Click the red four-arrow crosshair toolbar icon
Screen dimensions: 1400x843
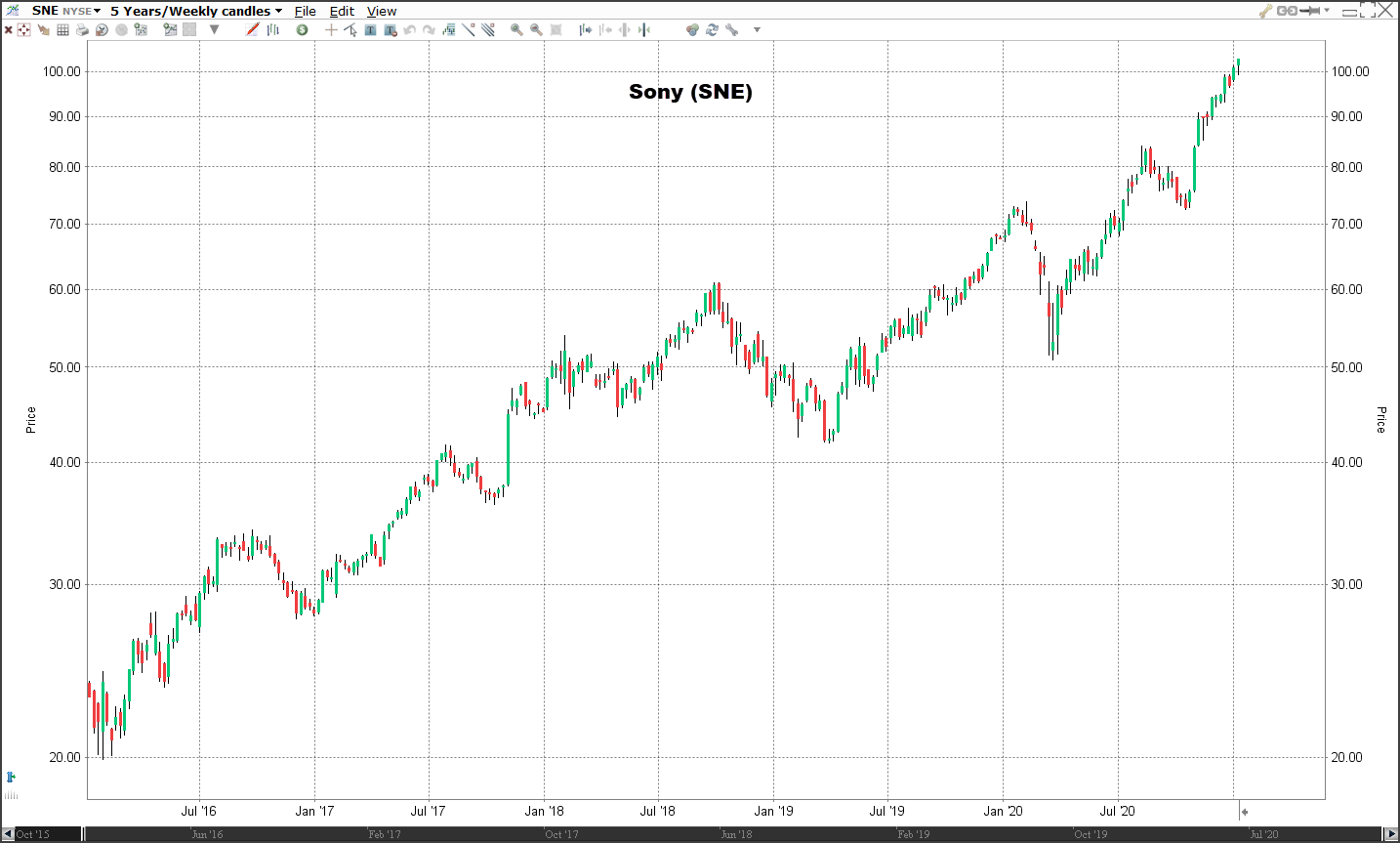point(24,30)
